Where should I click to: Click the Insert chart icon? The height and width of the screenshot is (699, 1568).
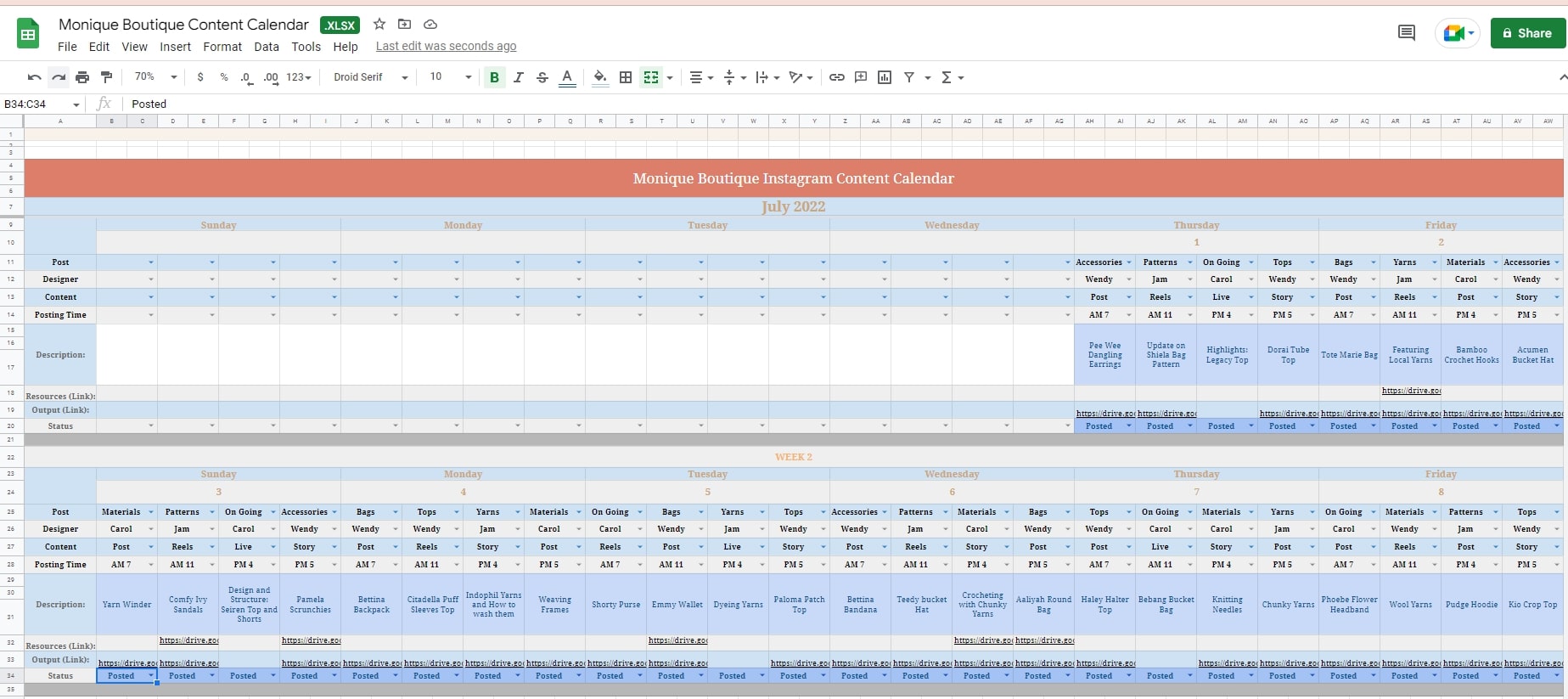(885, 77)
